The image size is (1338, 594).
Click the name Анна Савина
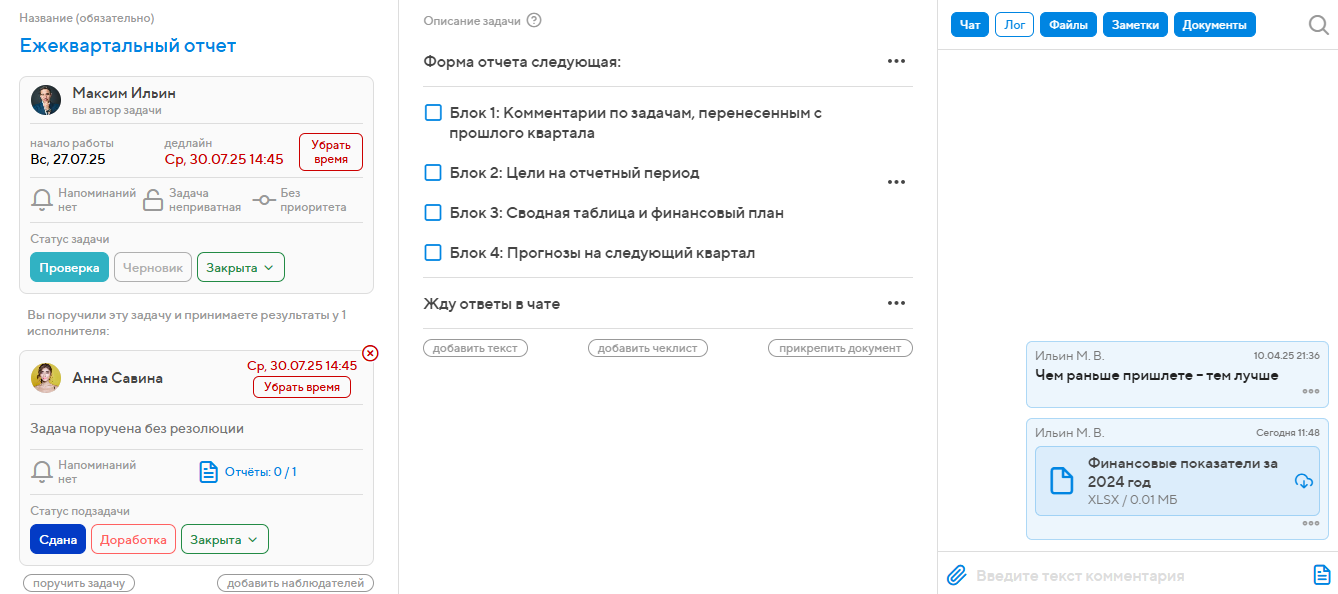coord(117,378)
